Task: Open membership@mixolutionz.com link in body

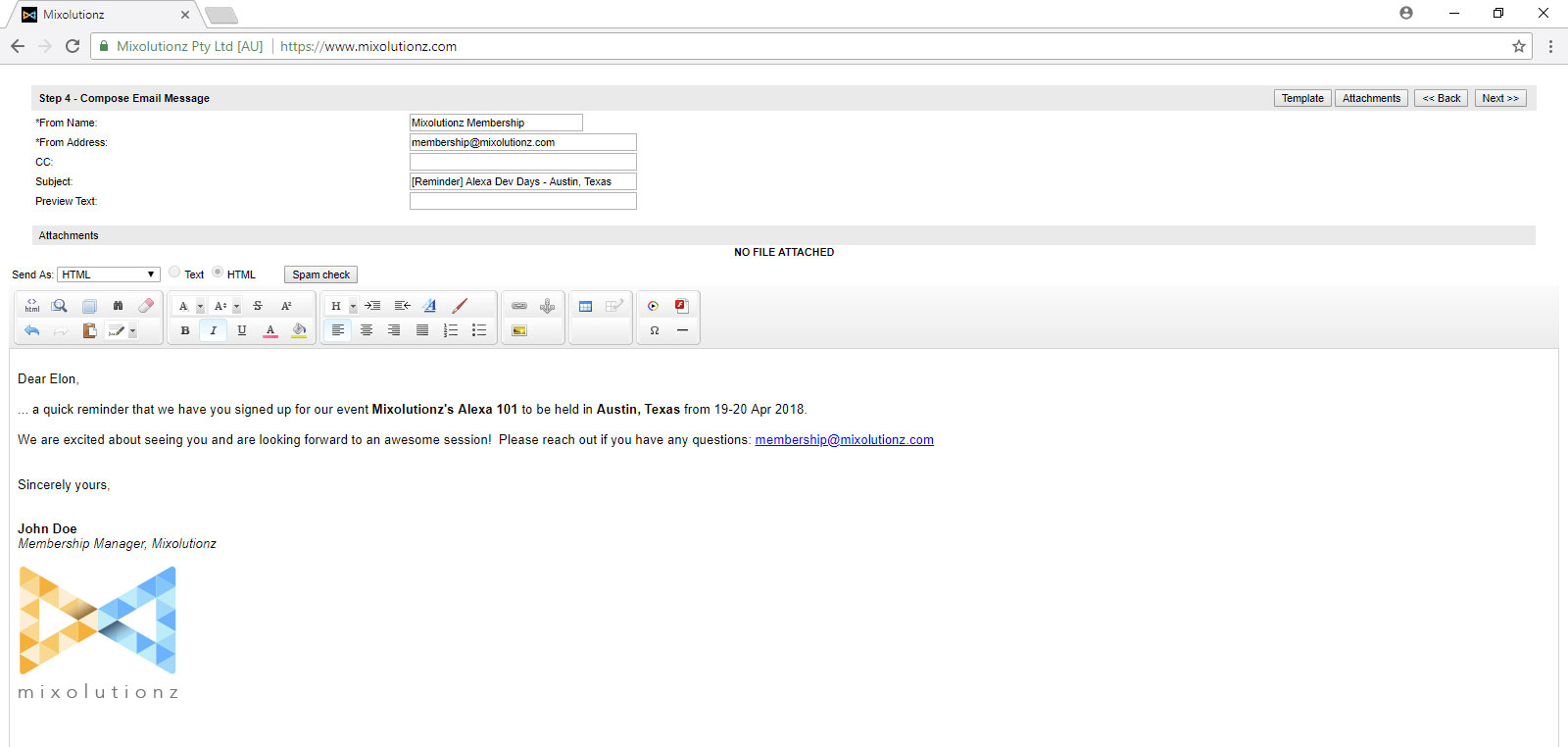Action: (844, 439)
